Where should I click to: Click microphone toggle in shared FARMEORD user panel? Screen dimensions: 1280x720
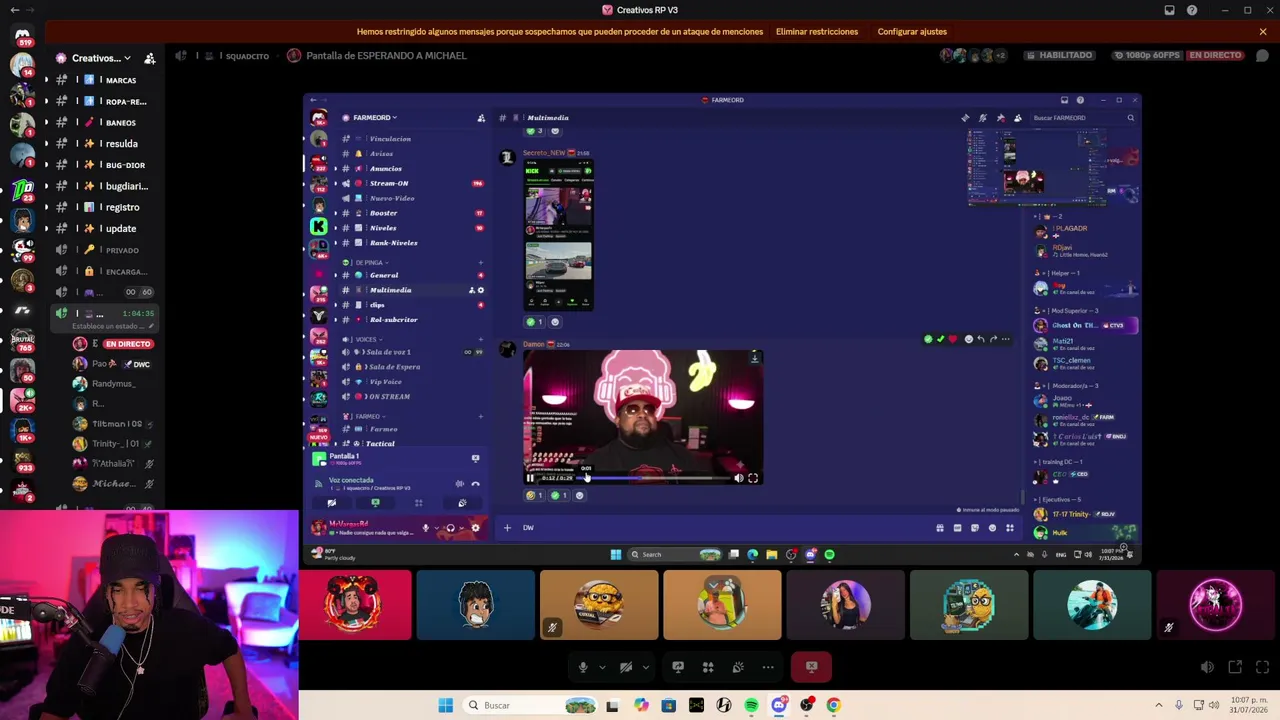425,528
